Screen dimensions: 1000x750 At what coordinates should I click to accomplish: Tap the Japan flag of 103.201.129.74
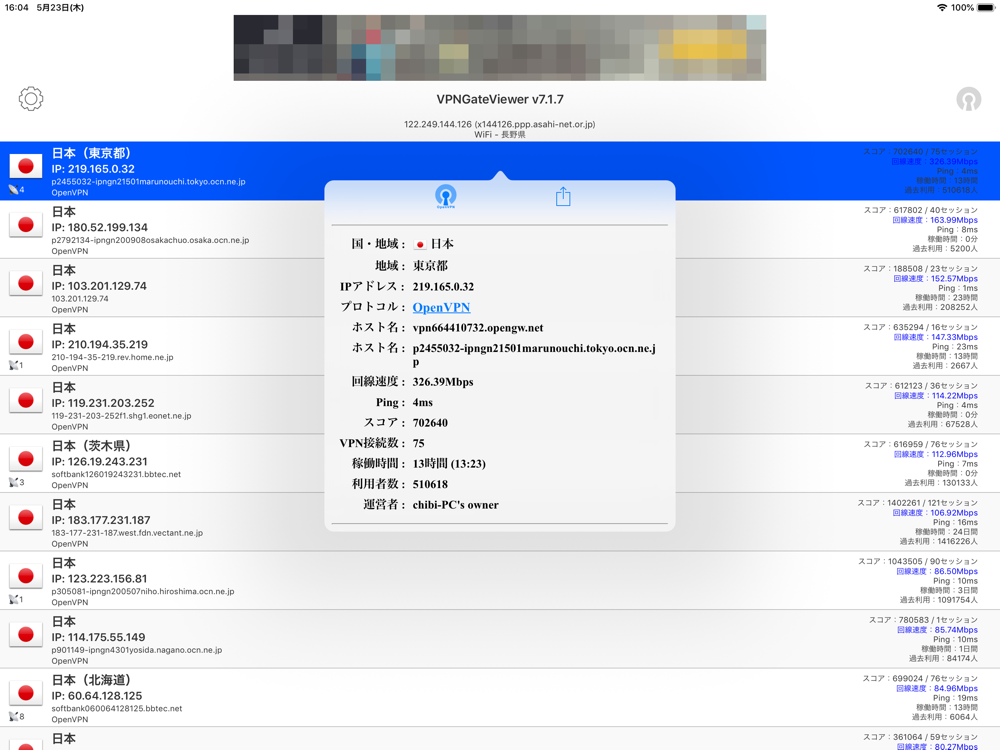[x=26, y=284]
